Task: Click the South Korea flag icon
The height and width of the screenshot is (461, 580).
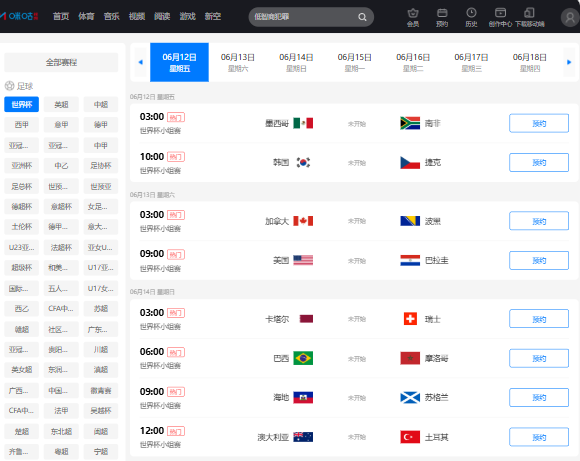Action: click(x=303, y=162)
